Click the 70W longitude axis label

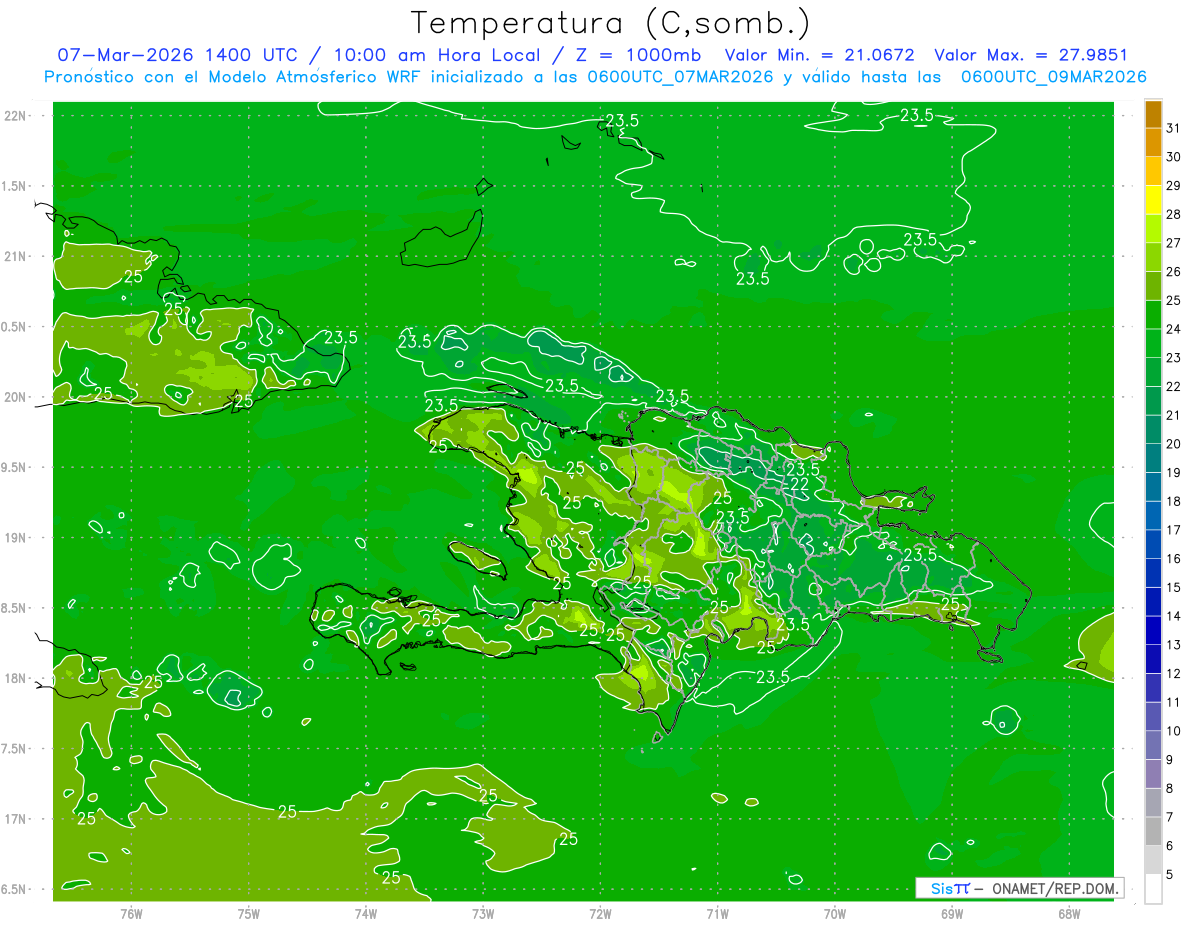coord(835,913)
